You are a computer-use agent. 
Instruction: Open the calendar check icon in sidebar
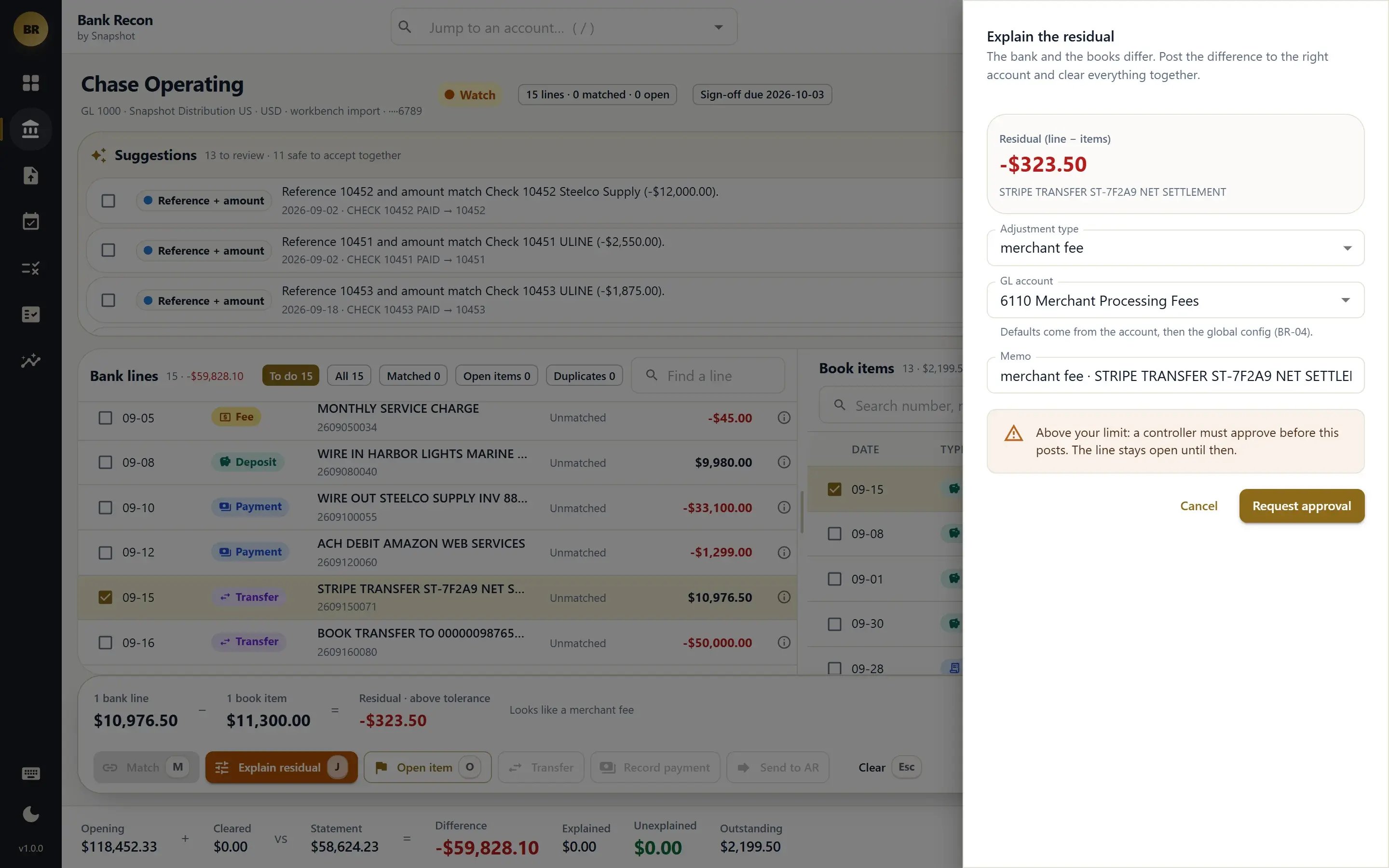tap(31, 222)
